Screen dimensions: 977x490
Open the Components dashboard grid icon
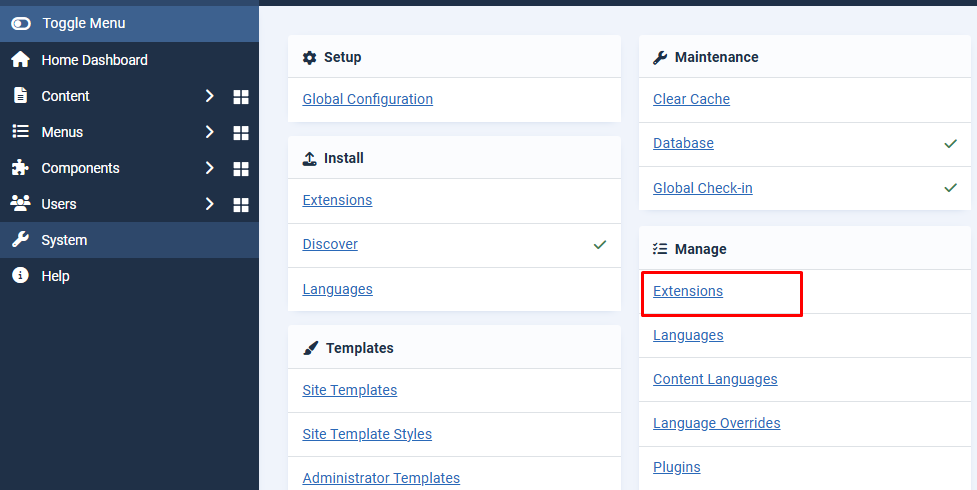240,169
